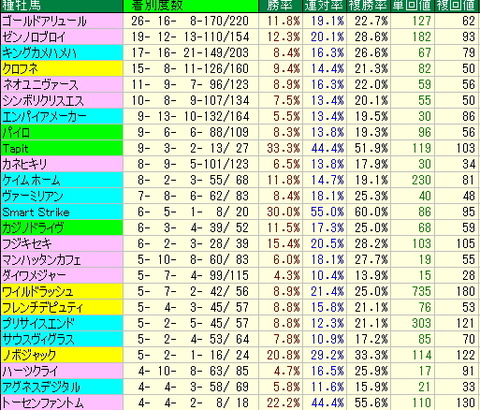
Task: Click ハーツクライ record 4-10-8-63/85
Action: click(x=193, y=372)
